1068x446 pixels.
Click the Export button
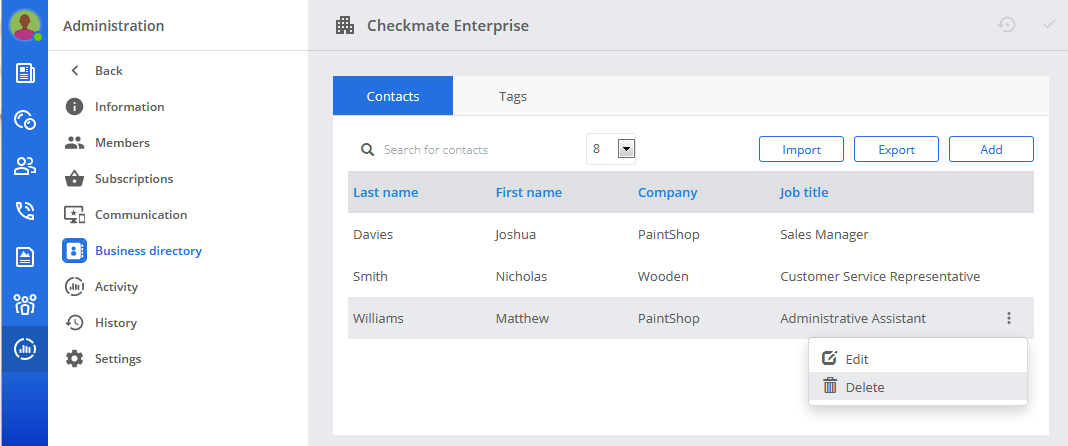(x=896, y=150)
